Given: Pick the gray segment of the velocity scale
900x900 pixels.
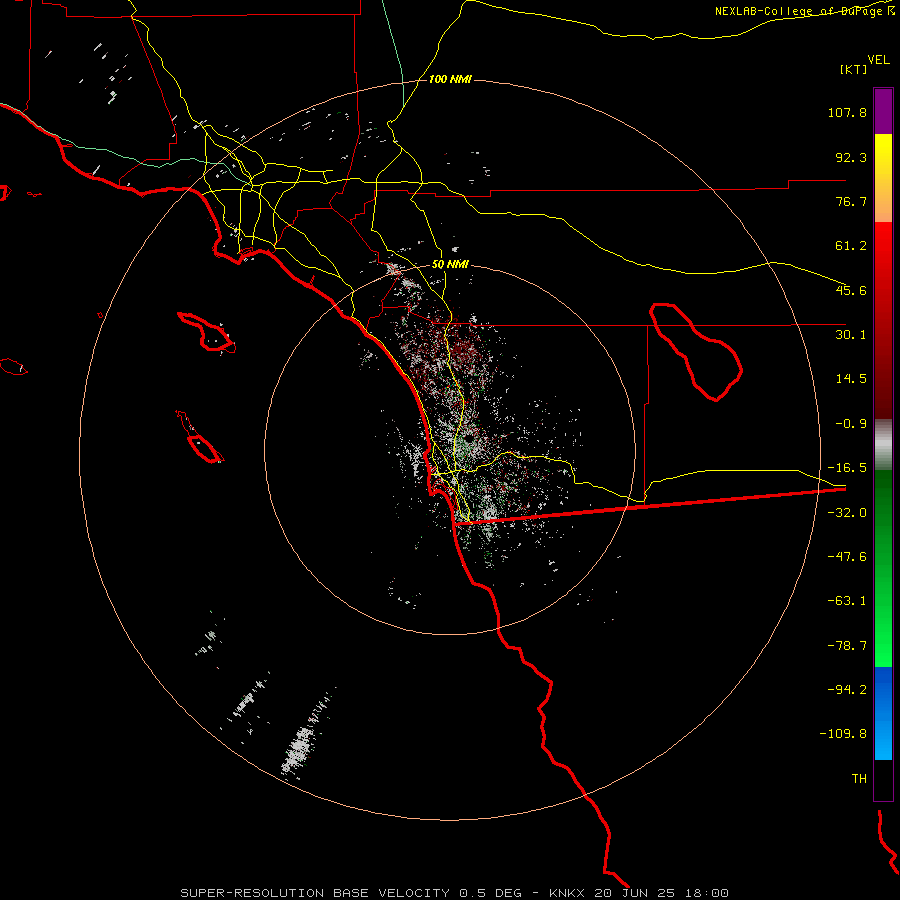Looking at the screenshot, I should 883,445.
